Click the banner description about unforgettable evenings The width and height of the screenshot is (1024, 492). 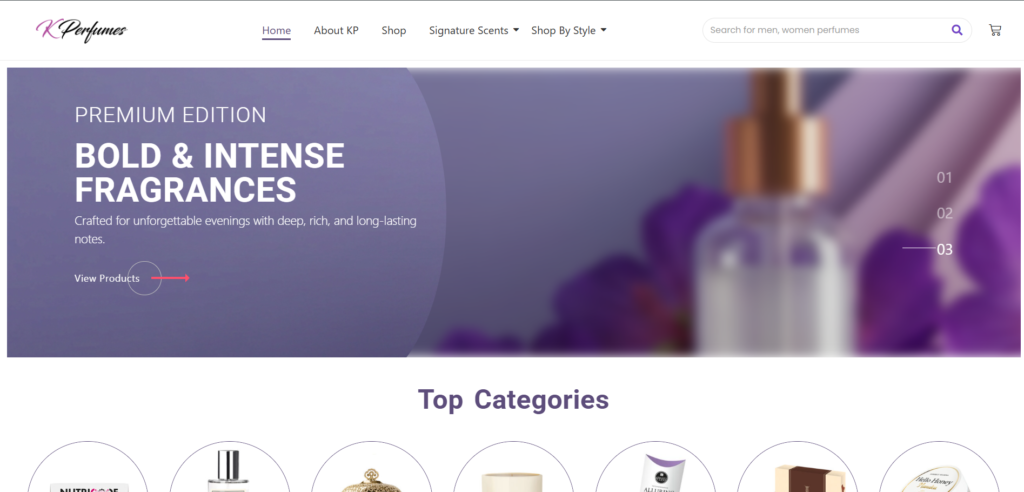click(245, 230)
